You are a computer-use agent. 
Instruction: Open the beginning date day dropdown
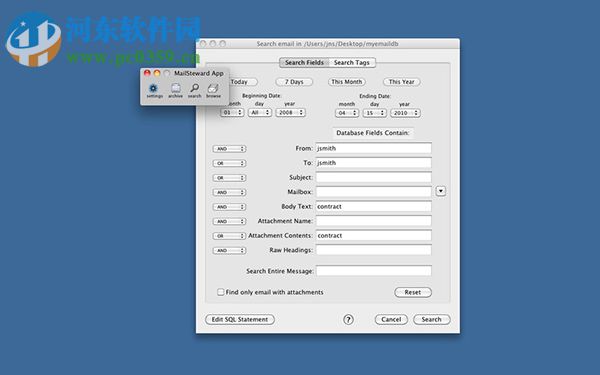pyautogui.click(x=260, y=112)
